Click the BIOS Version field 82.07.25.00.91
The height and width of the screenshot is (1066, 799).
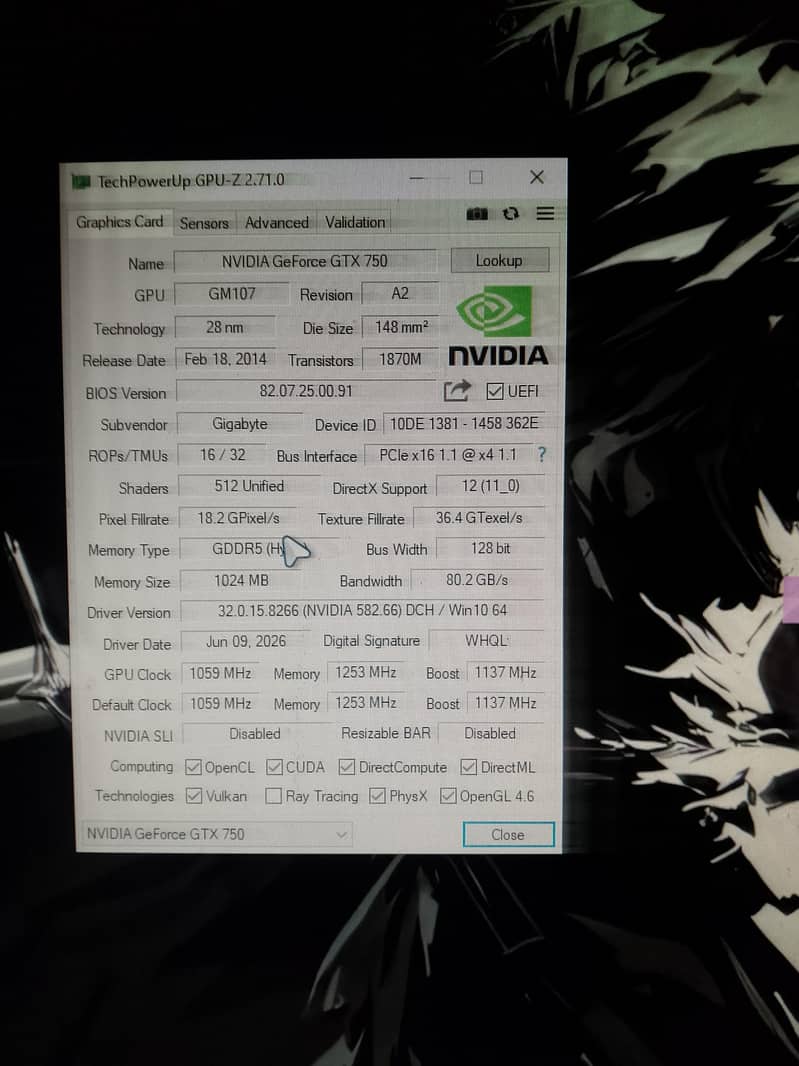(306, 392)
